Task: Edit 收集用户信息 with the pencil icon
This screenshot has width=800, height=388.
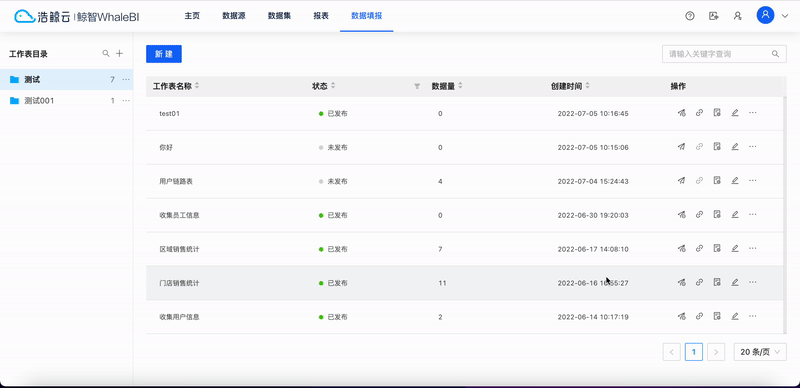Action: coord(735,316)
